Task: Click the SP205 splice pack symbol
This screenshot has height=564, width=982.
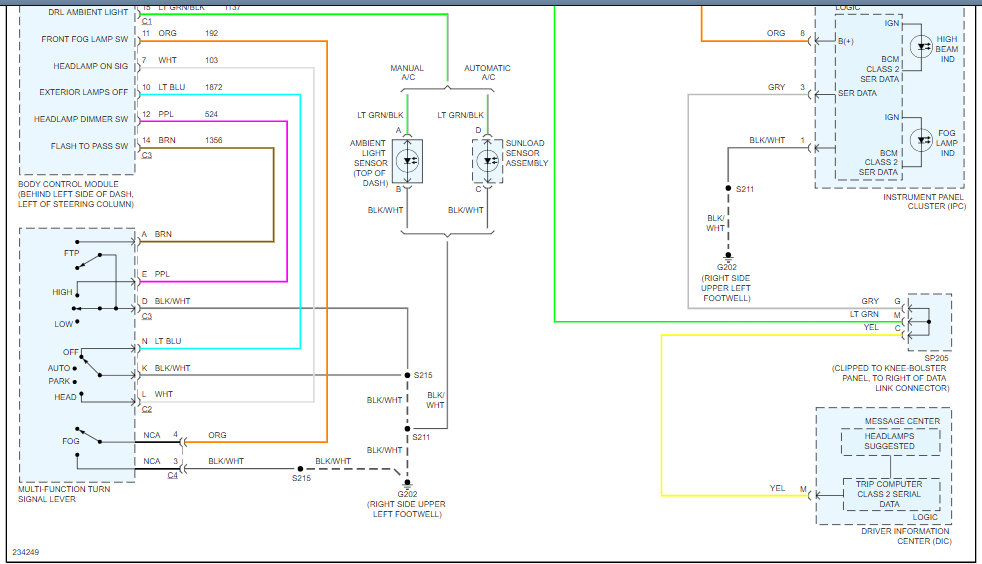Action: [x=929, y=322]
